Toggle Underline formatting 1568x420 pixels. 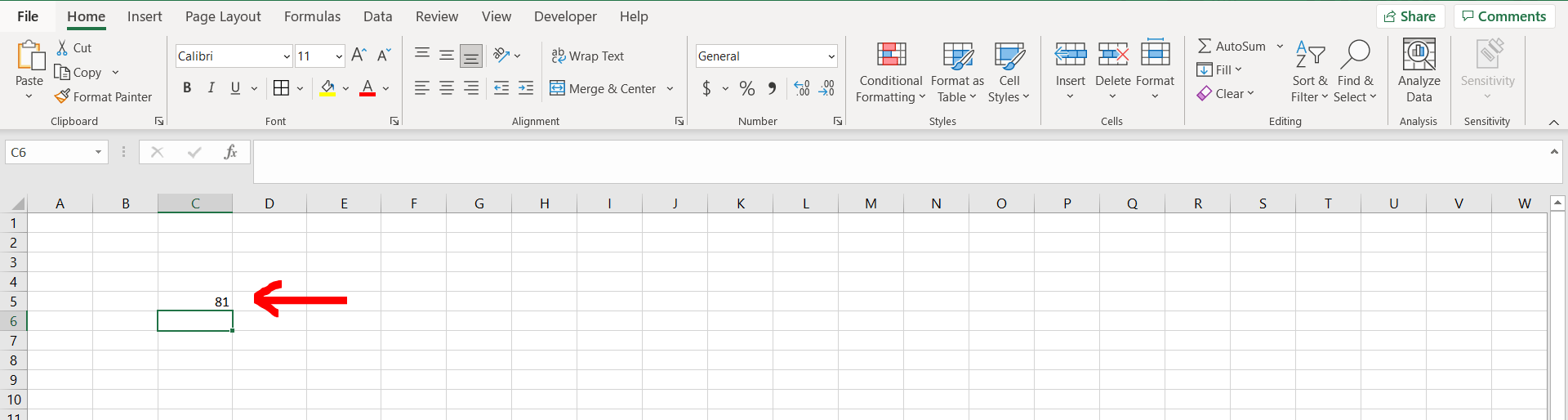coord(235,88)
